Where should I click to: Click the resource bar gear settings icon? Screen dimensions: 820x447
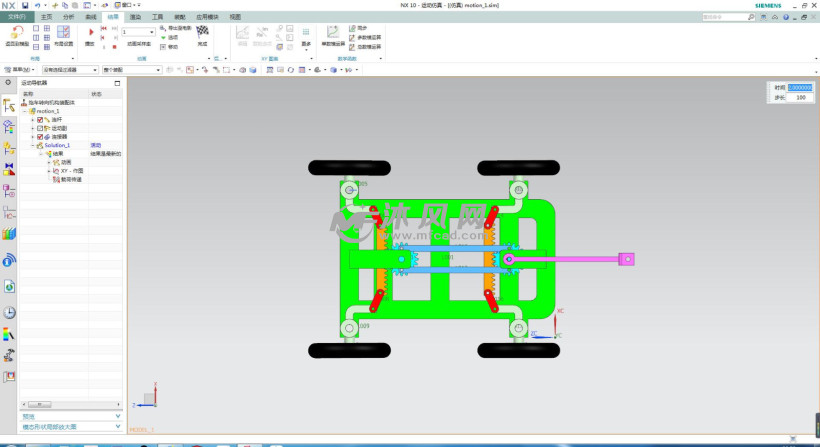pyautogui.click(x=8, y=82)
